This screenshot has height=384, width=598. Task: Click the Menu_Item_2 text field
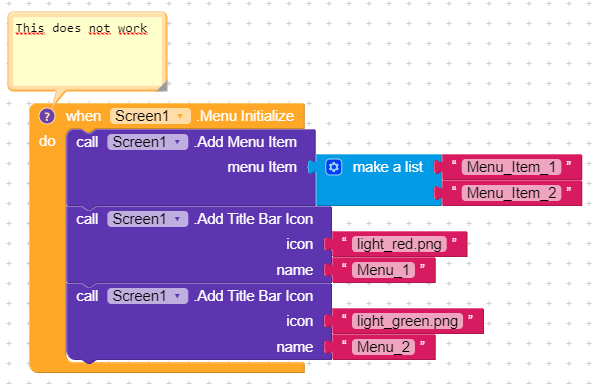[511, 193]
